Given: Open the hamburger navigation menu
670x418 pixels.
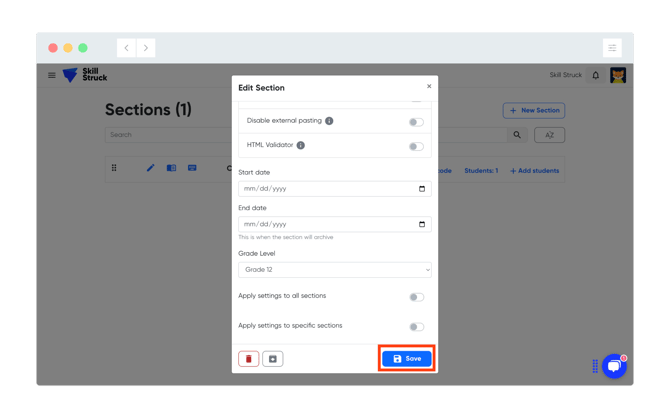Looking at the screenshot, I should (x=52, y=75).
